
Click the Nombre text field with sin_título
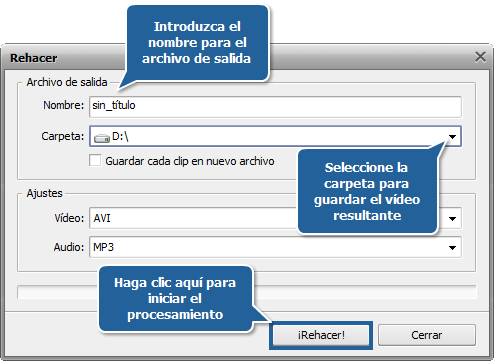275,107
